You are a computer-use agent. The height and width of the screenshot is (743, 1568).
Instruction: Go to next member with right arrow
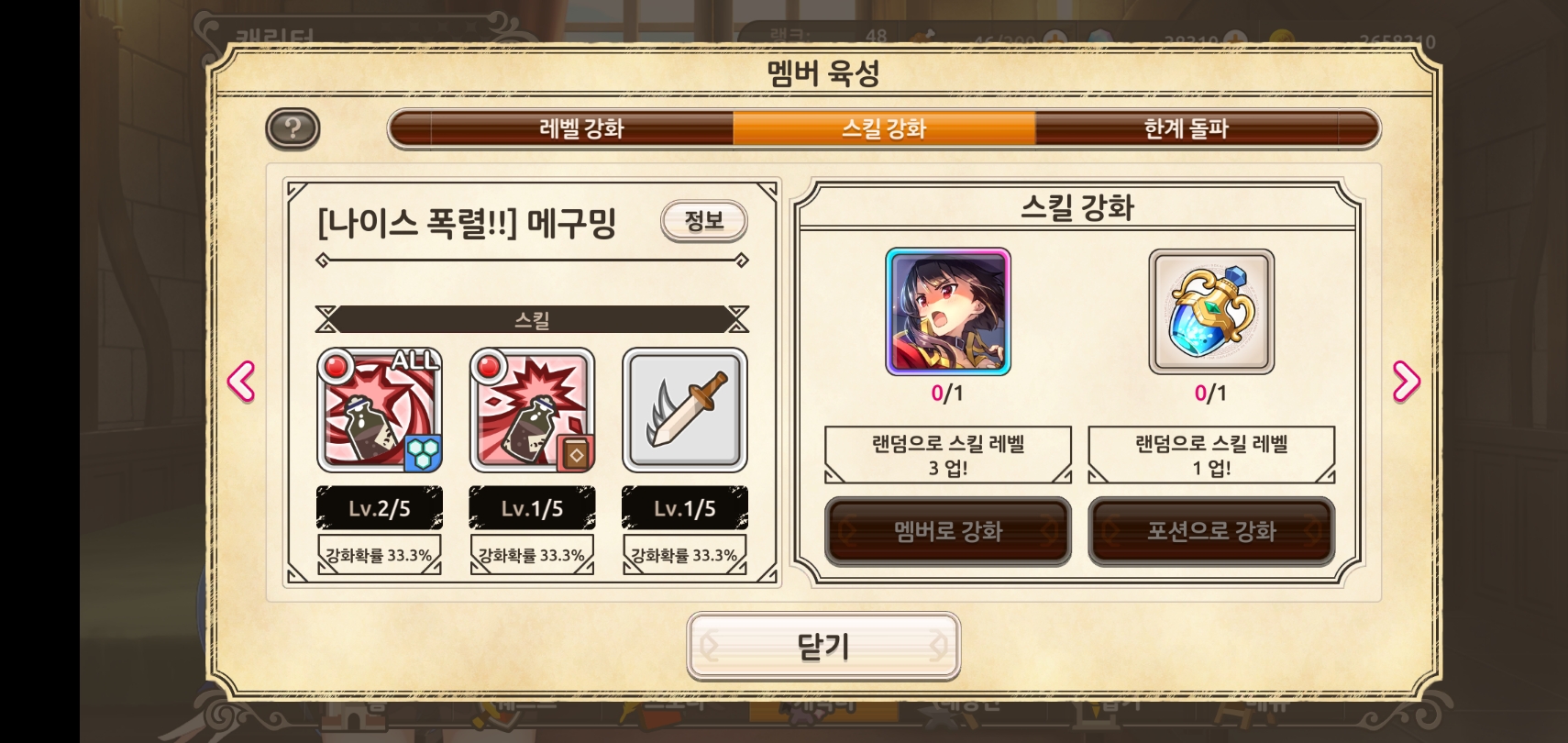(1406, 381)
